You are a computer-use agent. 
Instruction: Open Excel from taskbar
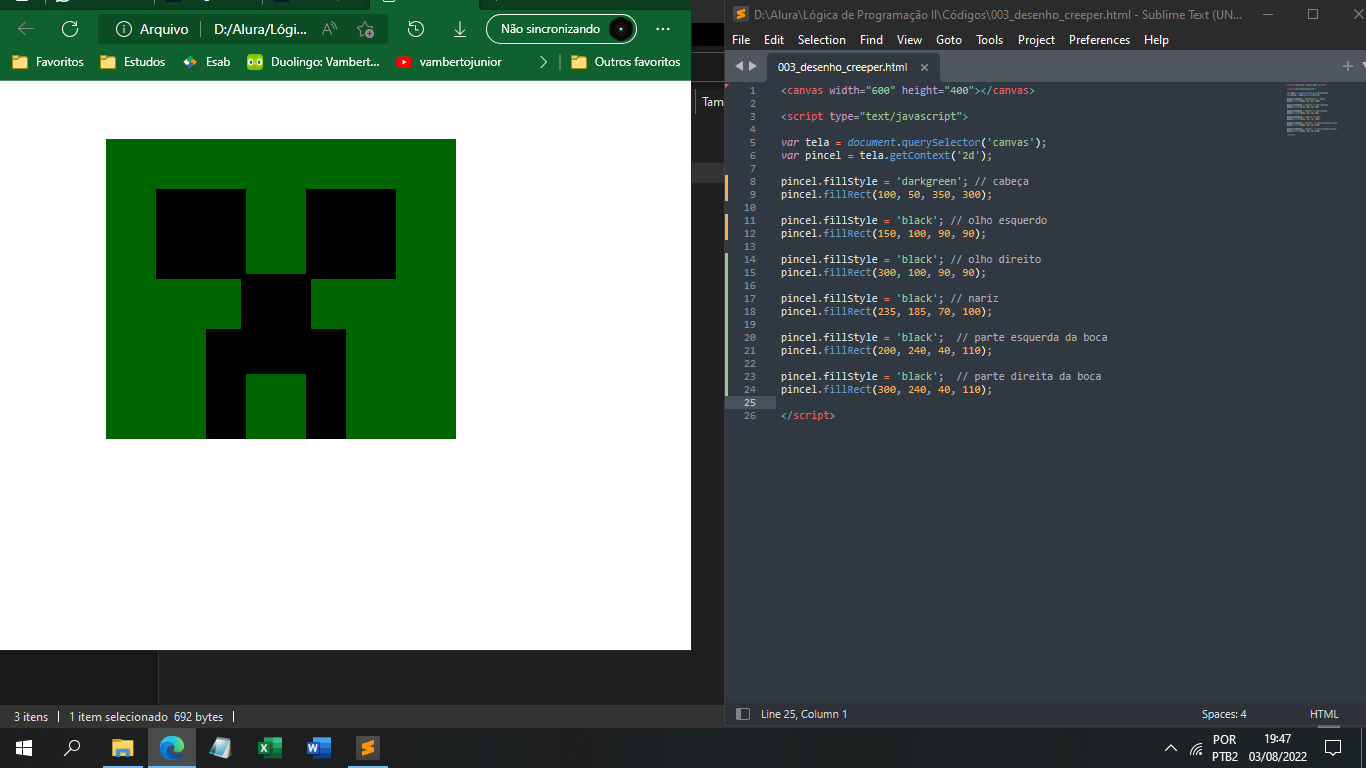269,747
